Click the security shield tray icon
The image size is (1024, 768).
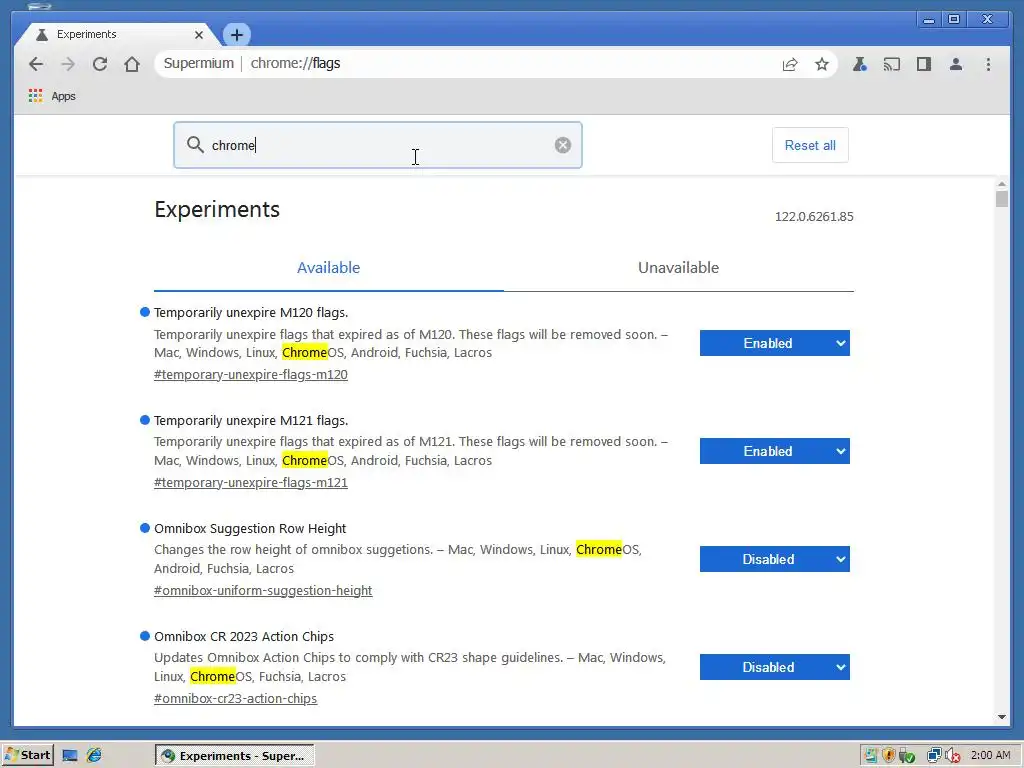(x=889, y=756)
